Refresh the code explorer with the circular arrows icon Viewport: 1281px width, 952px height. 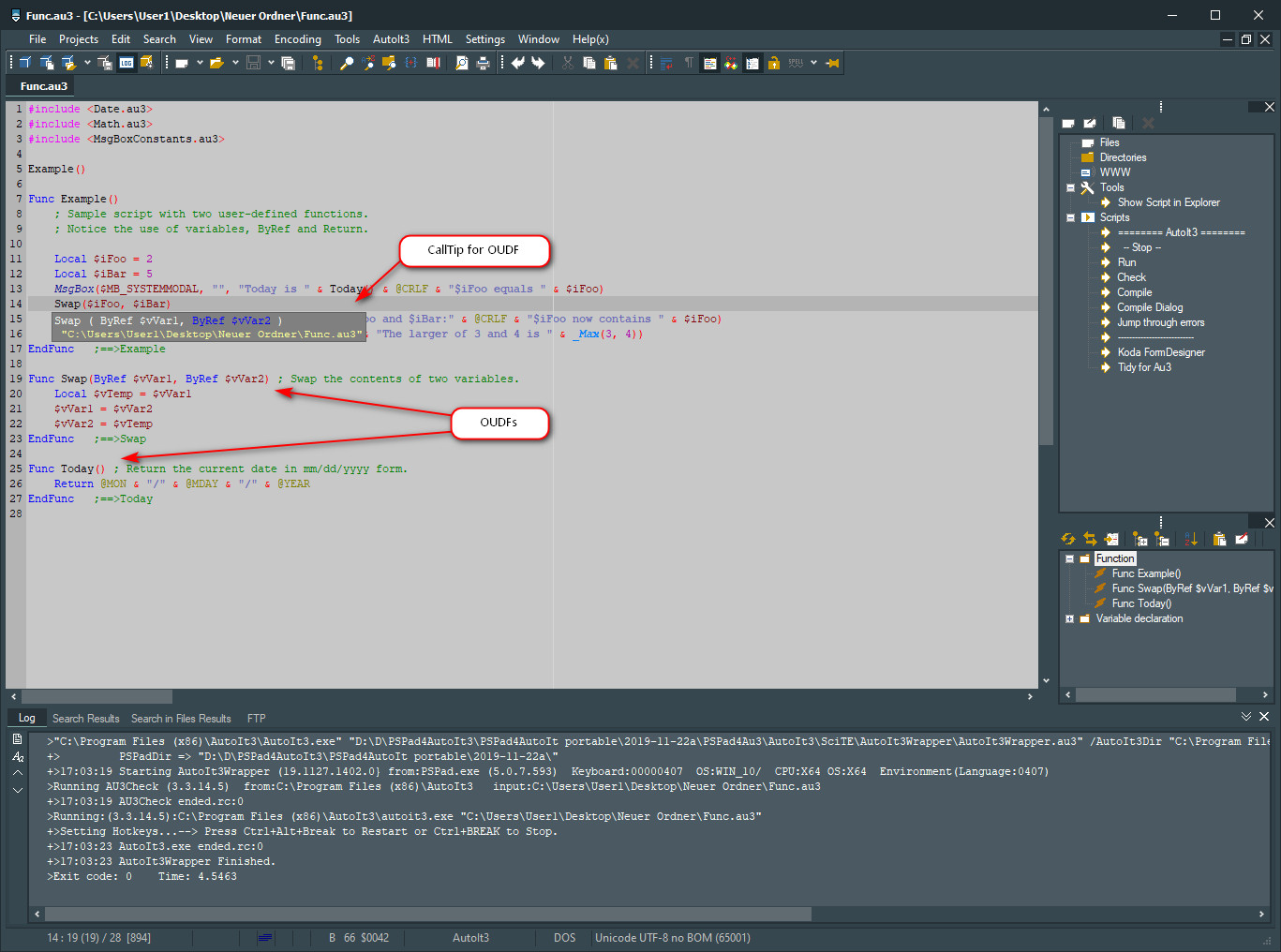[x=1067, y=539]
